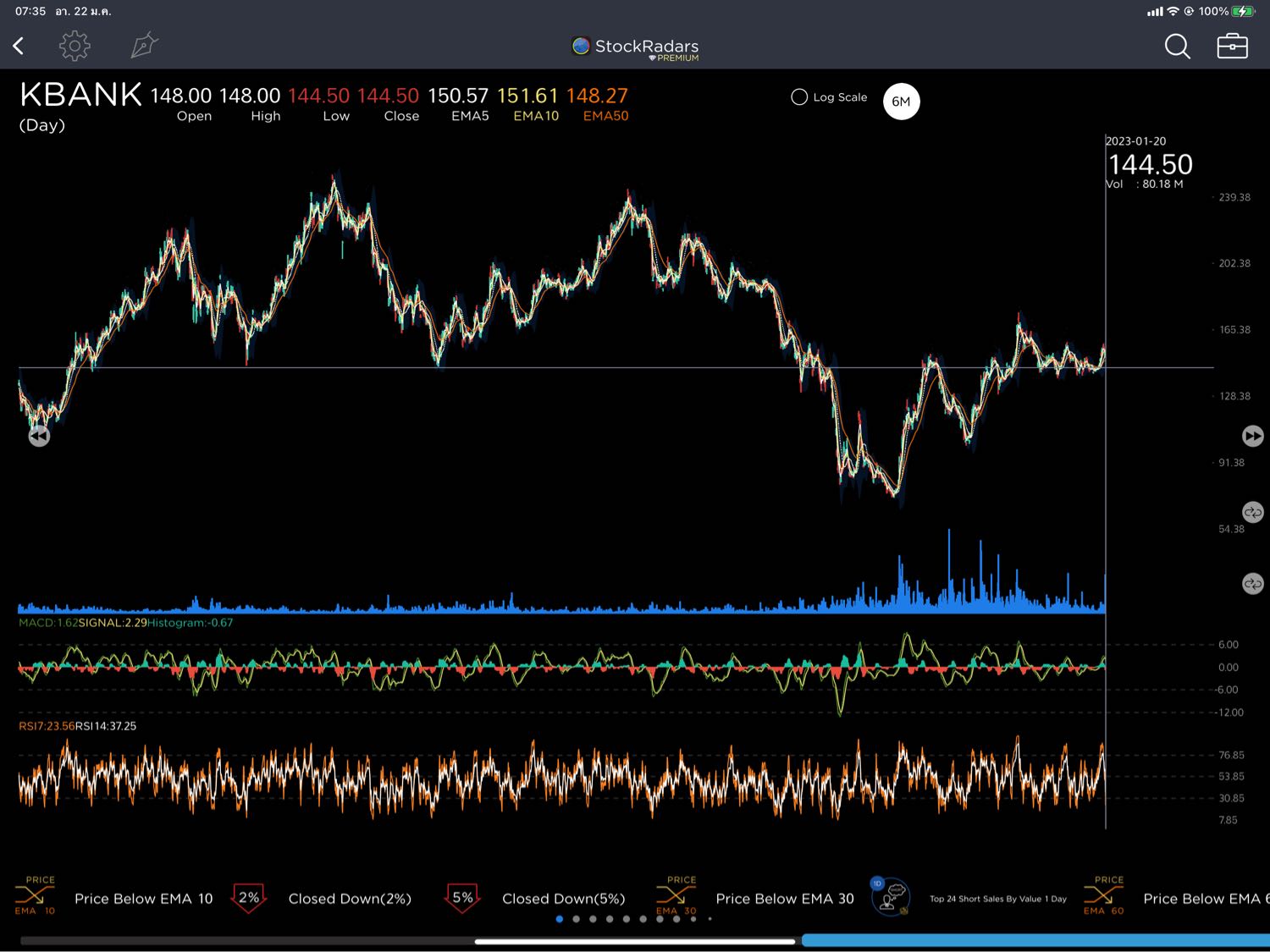Rewind chart with double-left arrow button
Screen dimensions: 1270x952
[x=39, y=436]
